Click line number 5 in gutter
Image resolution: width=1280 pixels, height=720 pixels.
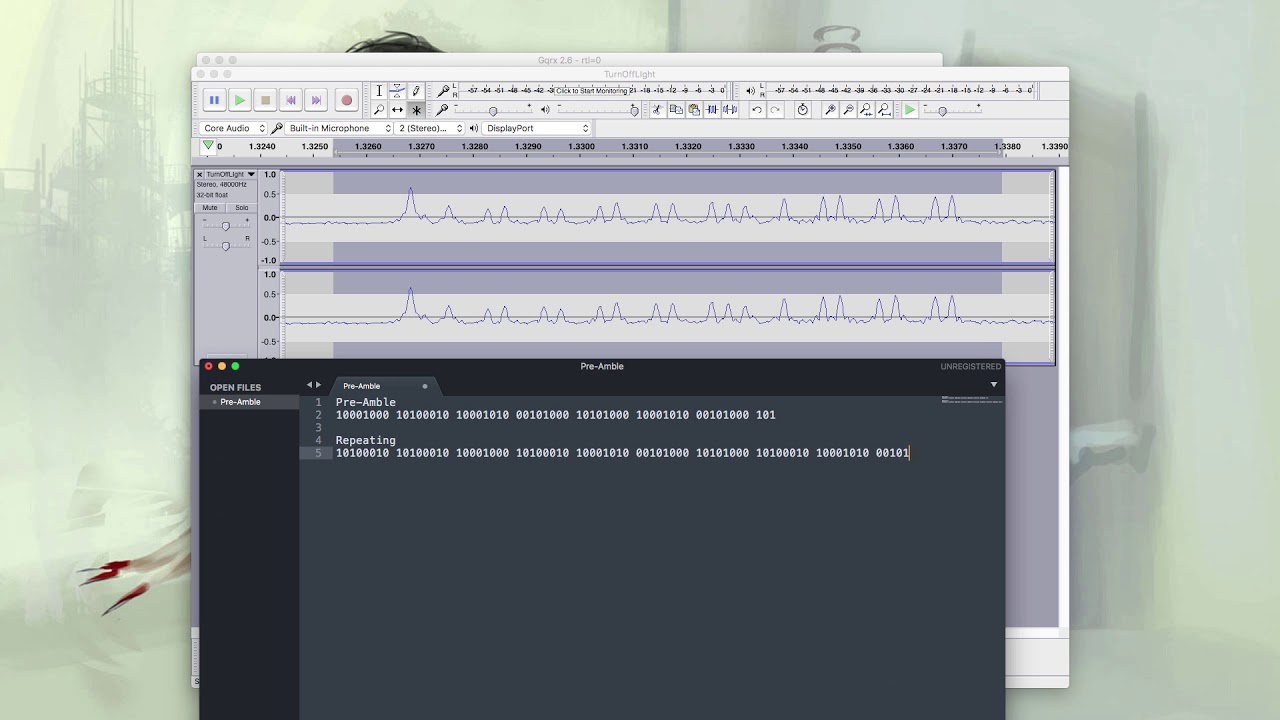318,453
